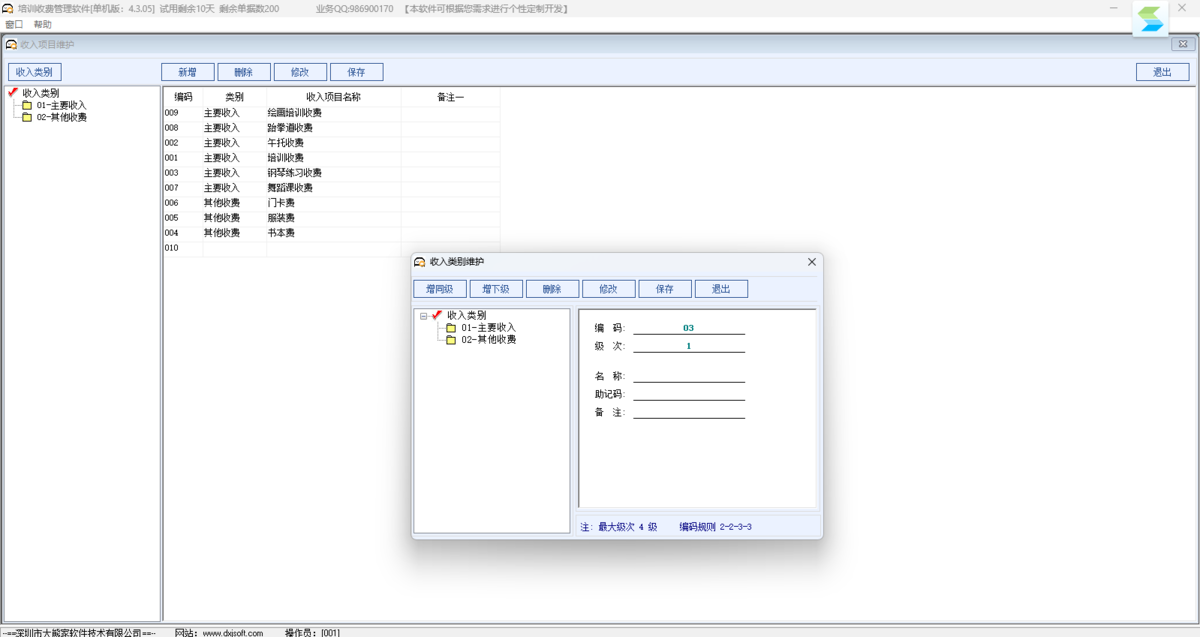The image size is (1200, 637).
Task: Click the 编码规则 2-2-3-3 note in the dialog
Action: click(715, 526)
